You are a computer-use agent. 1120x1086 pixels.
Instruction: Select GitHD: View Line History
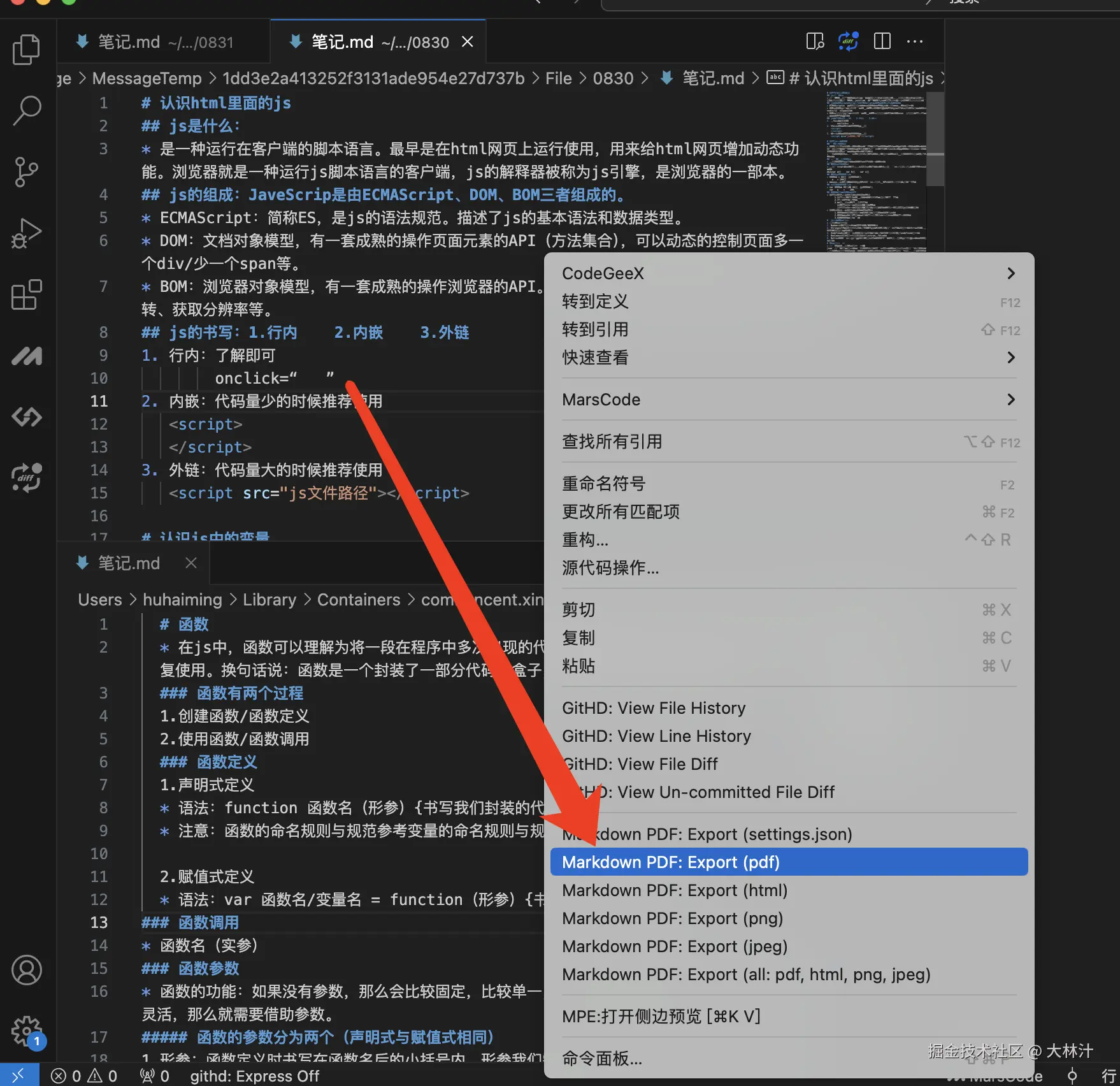[x=789, y=736]
